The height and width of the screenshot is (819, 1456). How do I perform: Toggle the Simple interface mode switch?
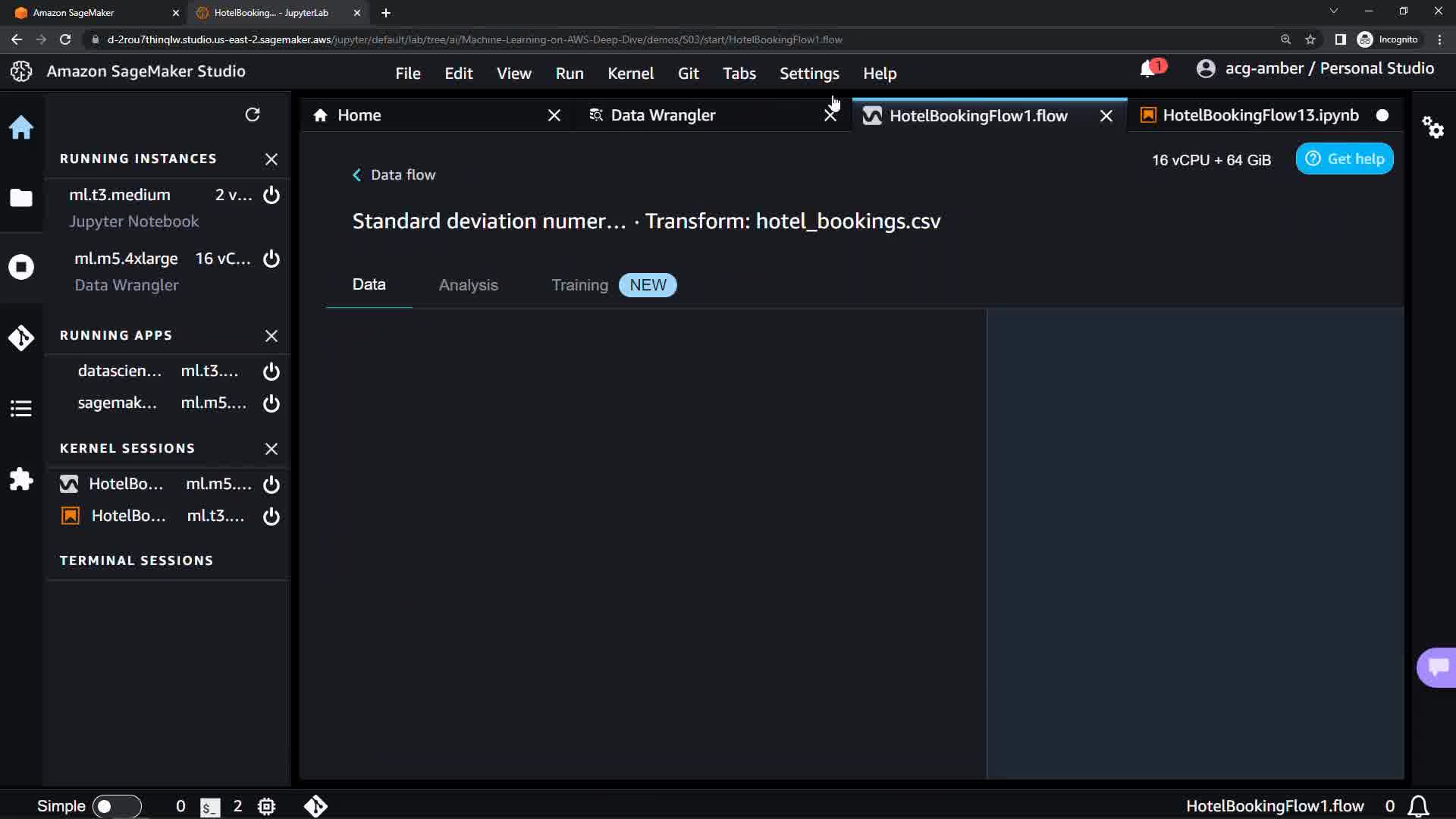click(116, 806)
